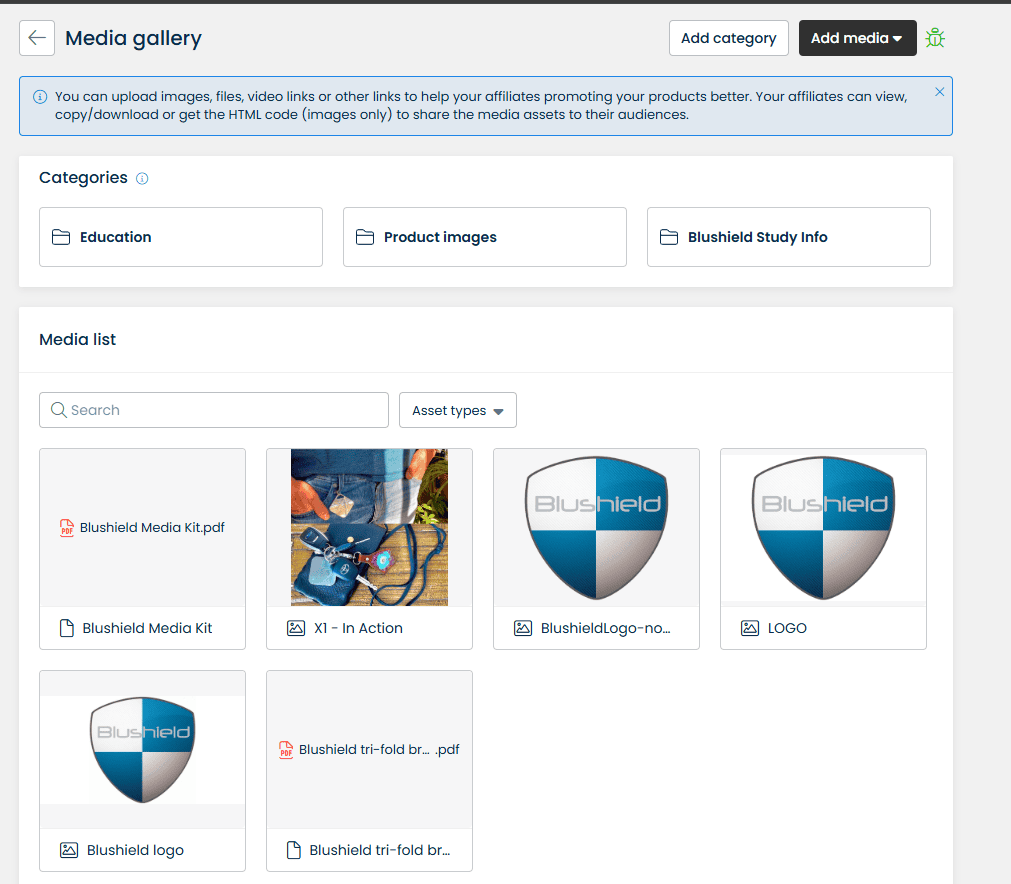Click the file icon beside Blushield Media Kit
This screenshot has height=884, width=1011.
[x=66, y=628]
